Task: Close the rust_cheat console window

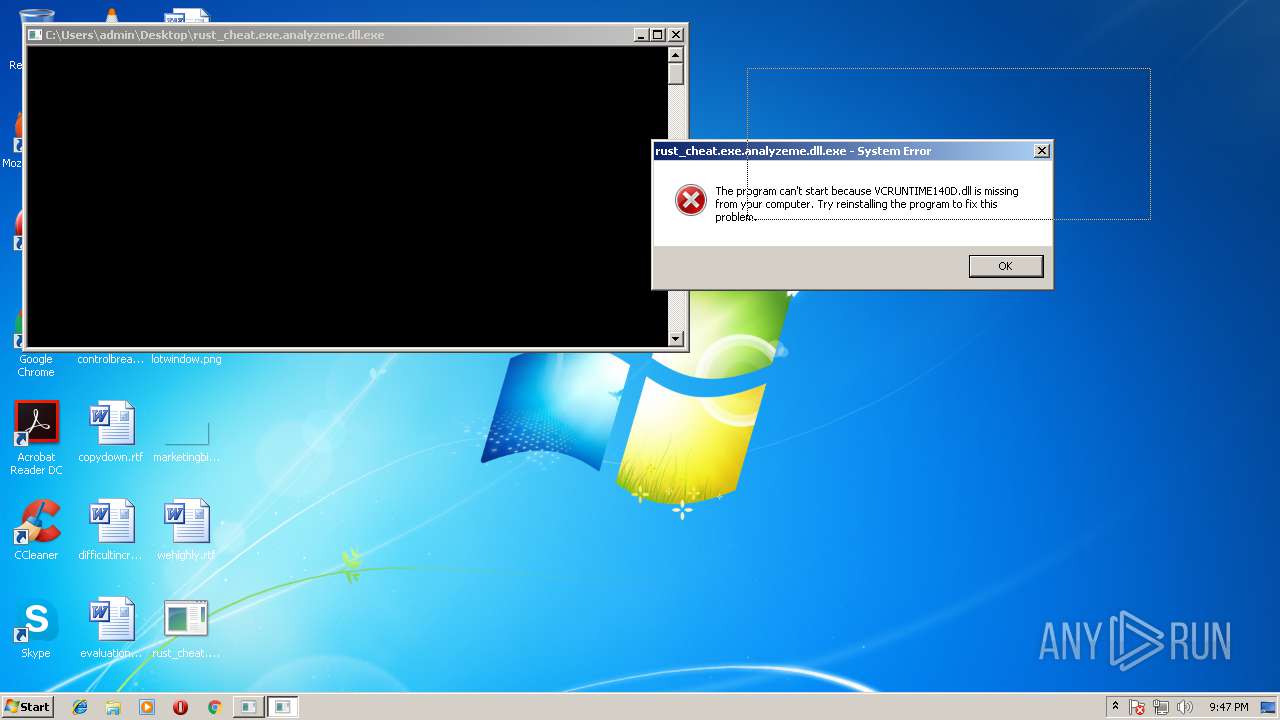Action: [675, 35]
